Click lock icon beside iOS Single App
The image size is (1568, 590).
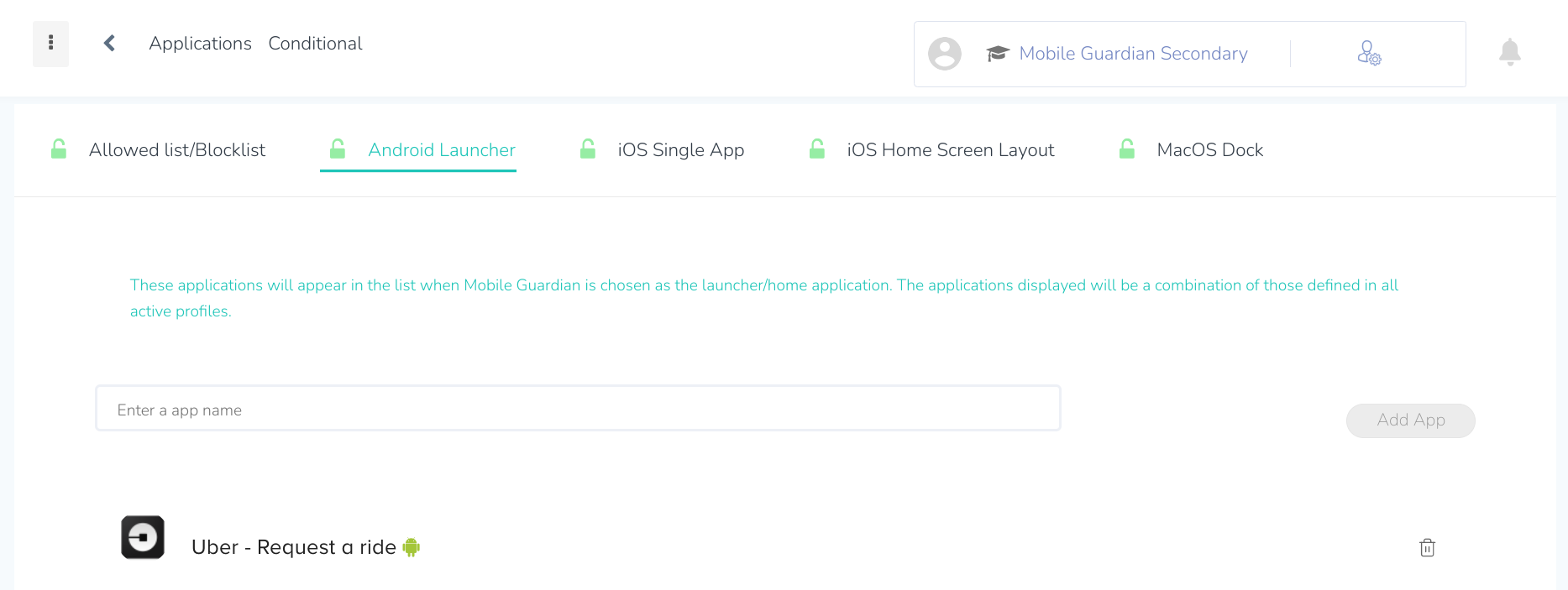(x=588, y=149)
